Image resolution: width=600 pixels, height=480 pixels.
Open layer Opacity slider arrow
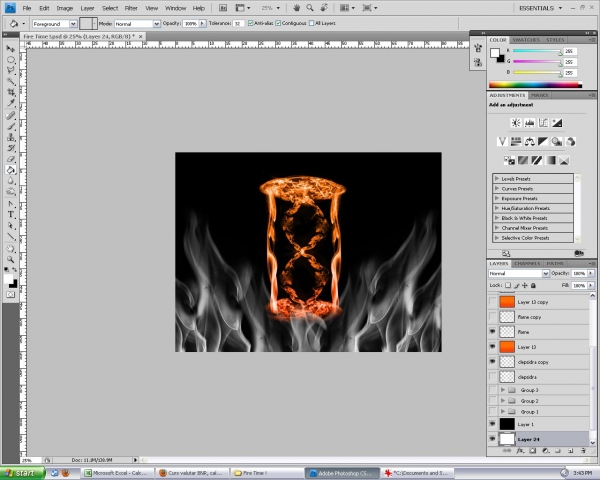[591, 273]
